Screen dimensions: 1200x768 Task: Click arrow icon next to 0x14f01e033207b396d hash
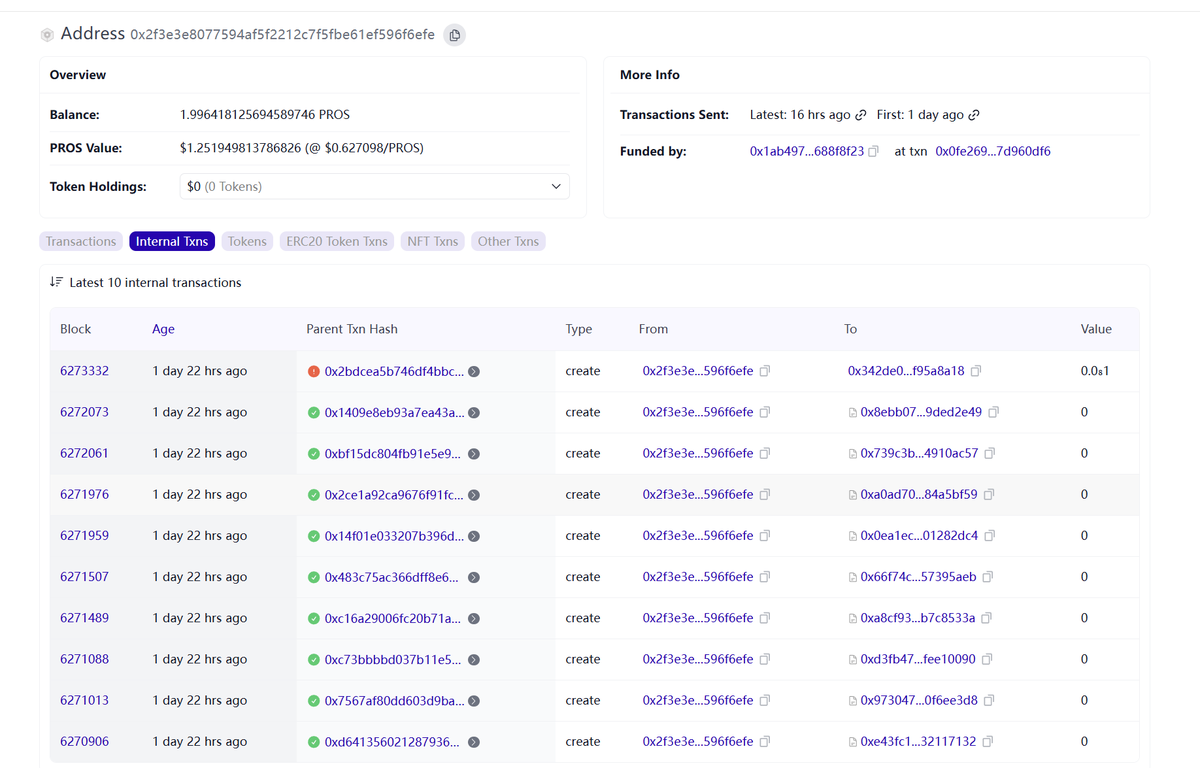(x=474, y=536)
